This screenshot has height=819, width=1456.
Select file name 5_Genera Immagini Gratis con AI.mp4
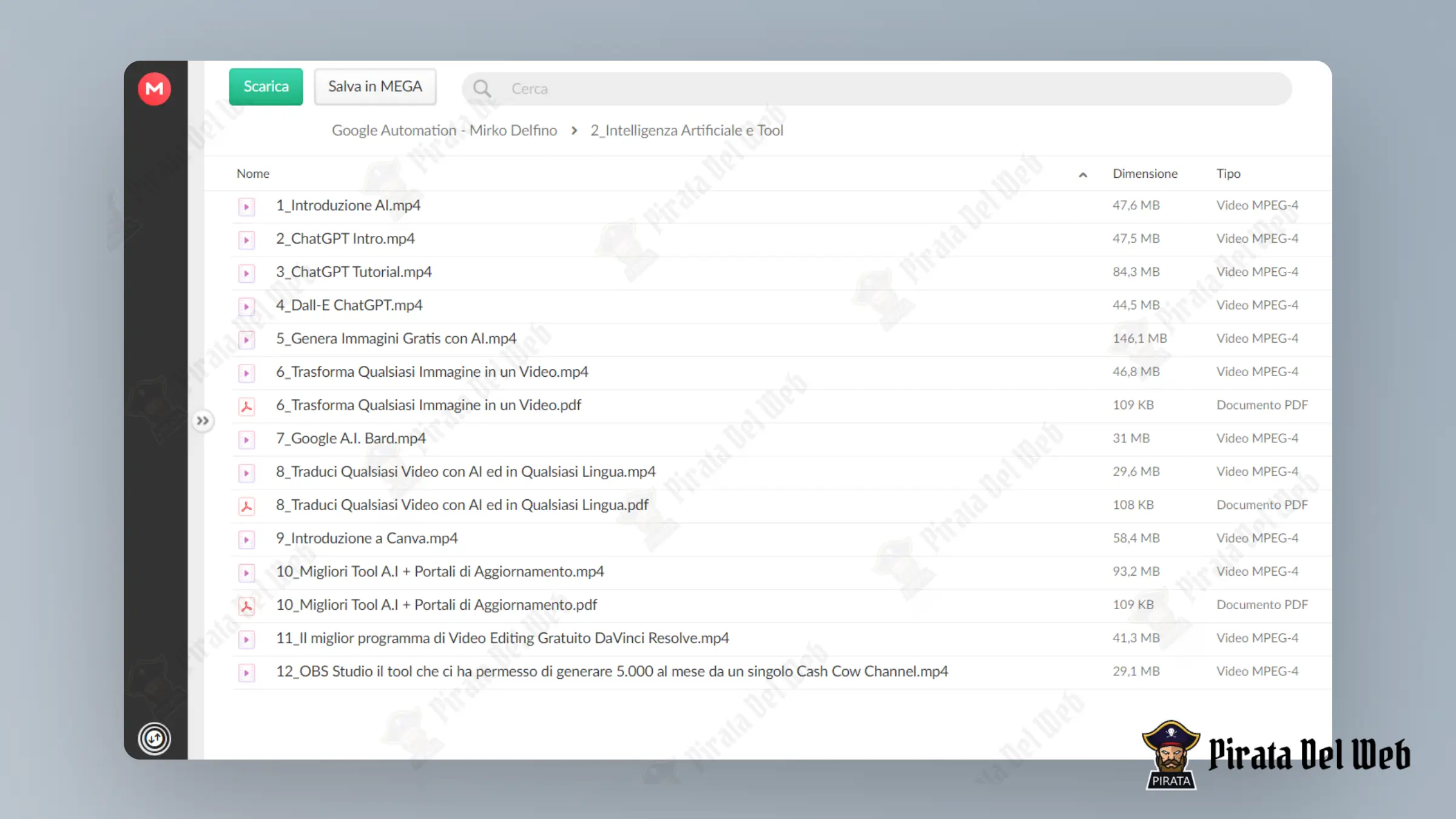pyautogui.click(x=396, y=339)
